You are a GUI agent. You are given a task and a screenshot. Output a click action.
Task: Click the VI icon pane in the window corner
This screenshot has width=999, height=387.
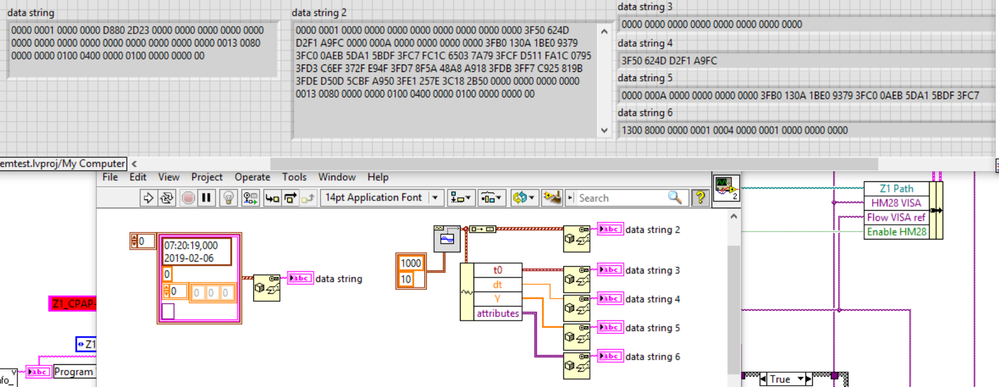726,189
